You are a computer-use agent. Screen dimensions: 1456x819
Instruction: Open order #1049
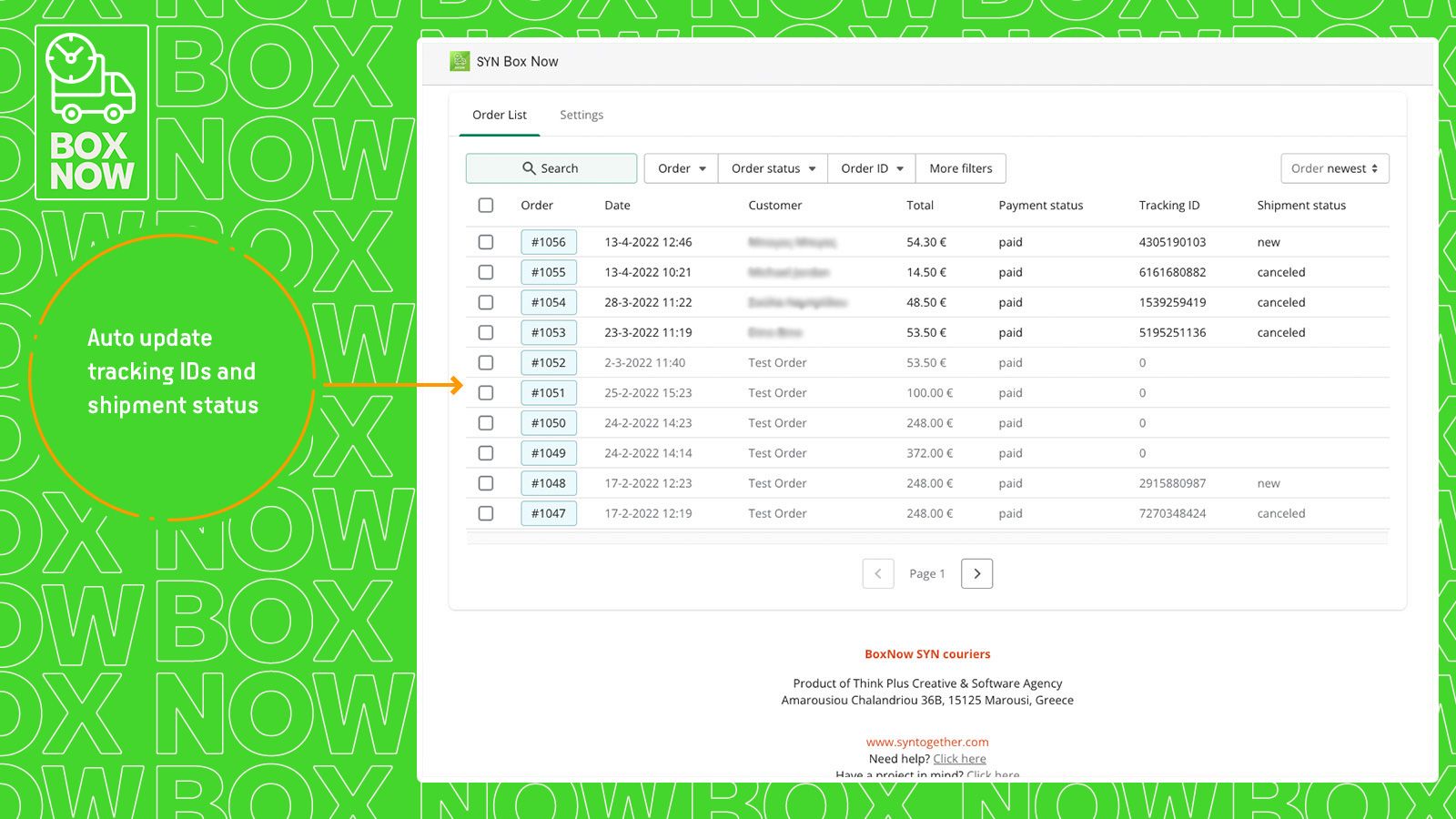(549, 453)
